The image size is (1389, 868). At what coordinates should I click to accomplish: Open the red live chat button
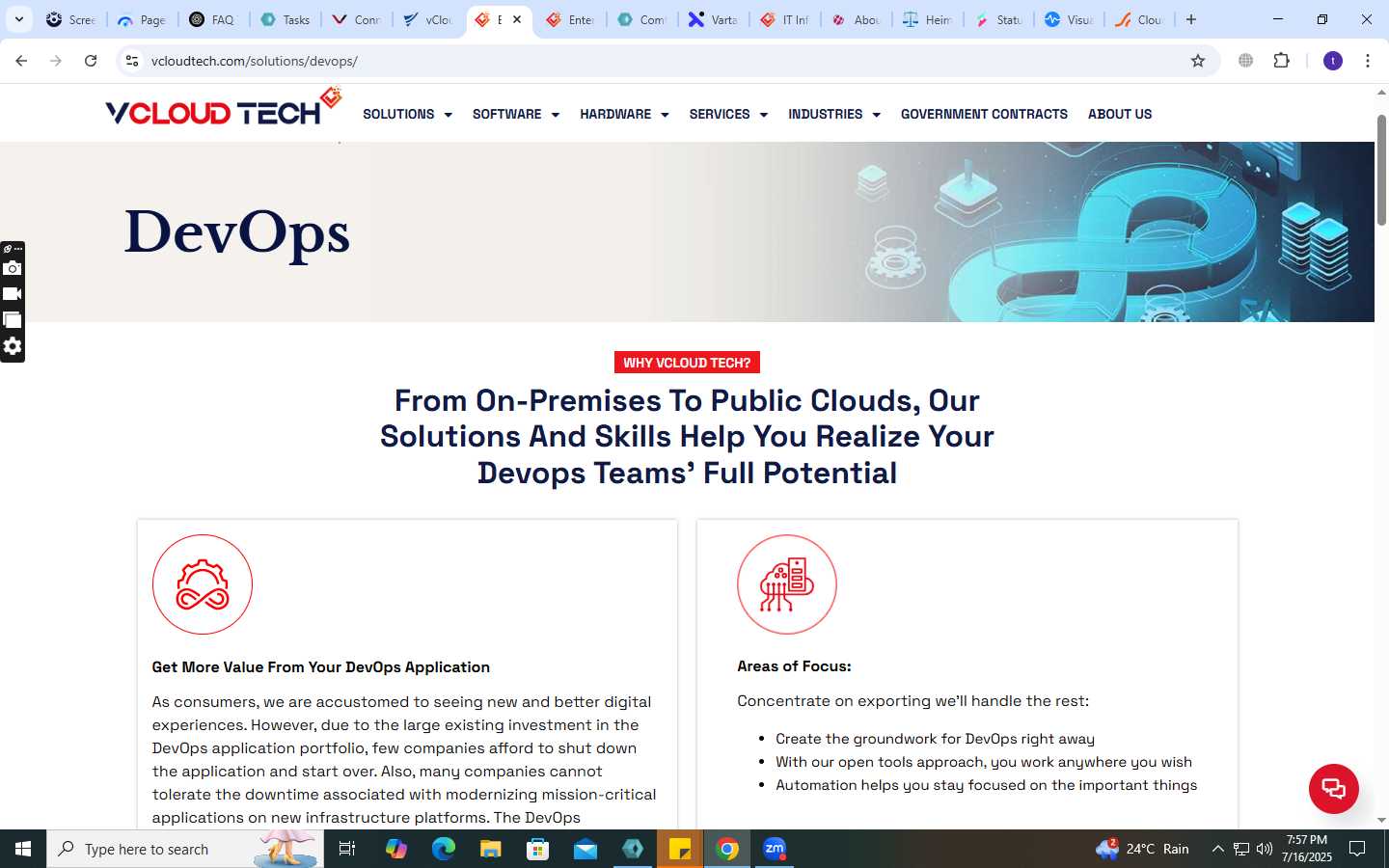point(1334,788)
